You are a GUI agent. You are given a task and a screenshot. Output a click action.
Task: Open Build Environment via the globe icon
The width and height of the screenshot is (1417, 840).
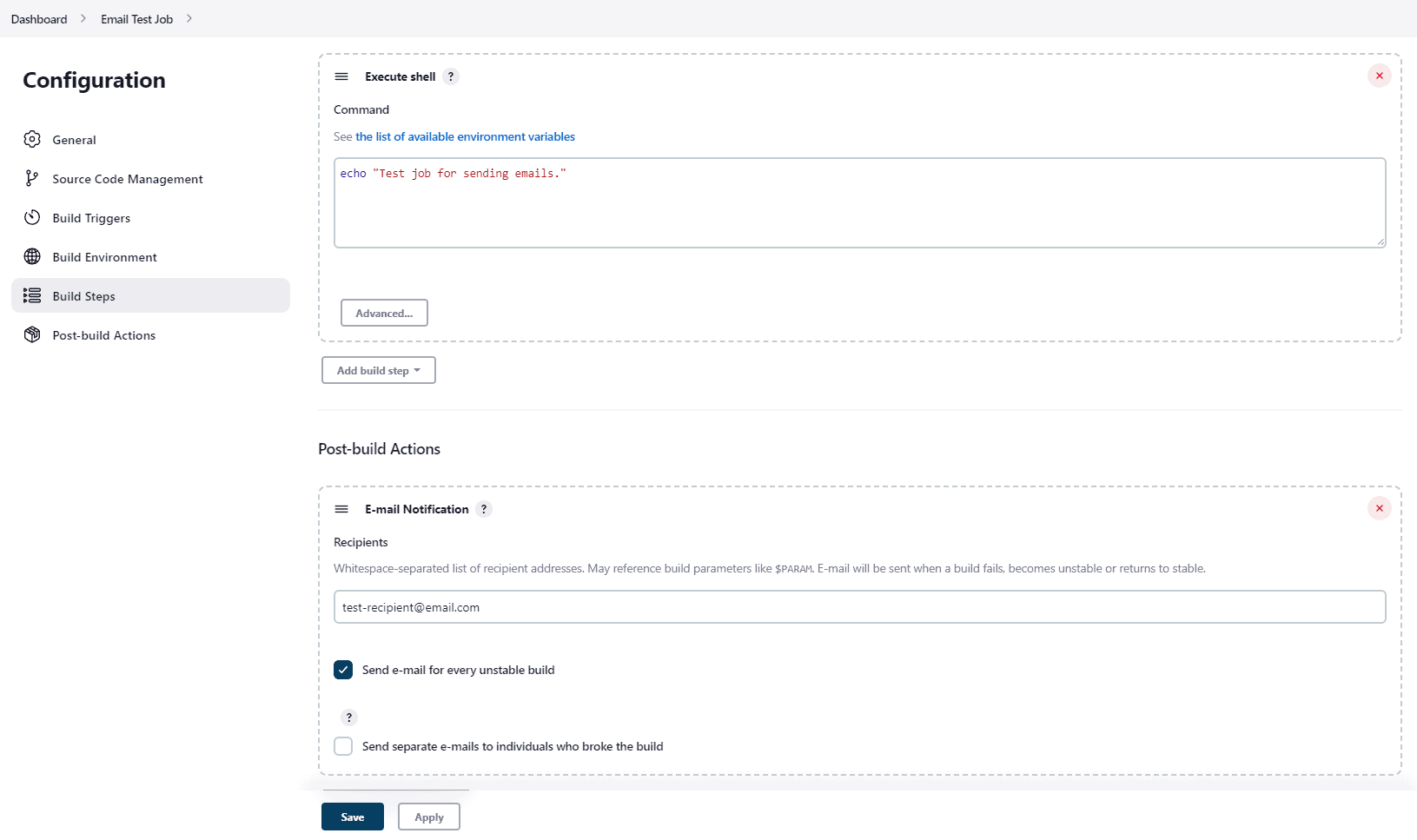pyautogui.click(x=32, y=256)
